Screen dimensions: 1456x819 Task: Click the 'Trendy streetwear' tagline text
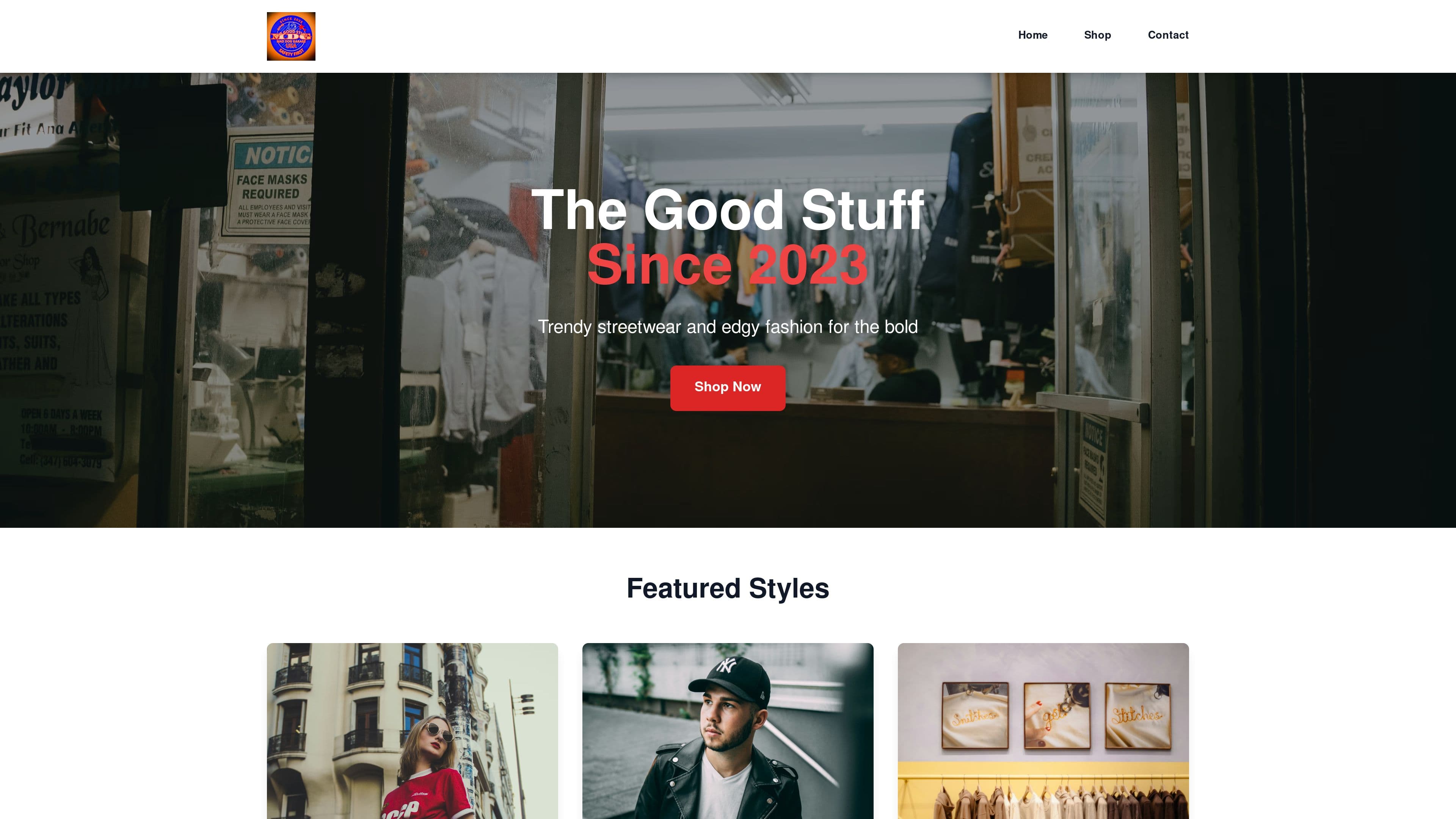click(728, 327)
